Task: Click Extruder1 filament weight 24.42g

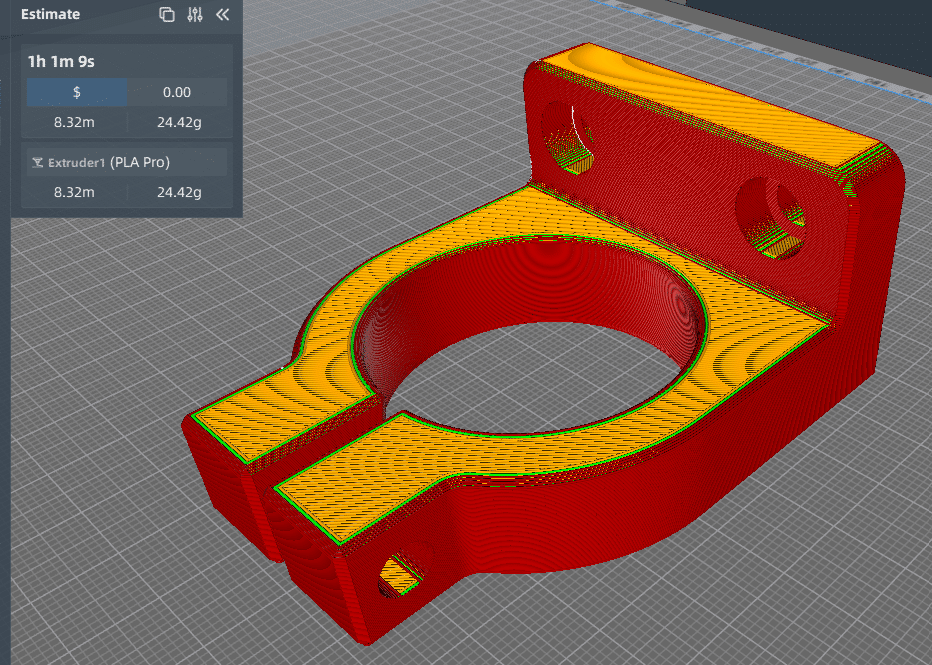Action: click(179, 192)
